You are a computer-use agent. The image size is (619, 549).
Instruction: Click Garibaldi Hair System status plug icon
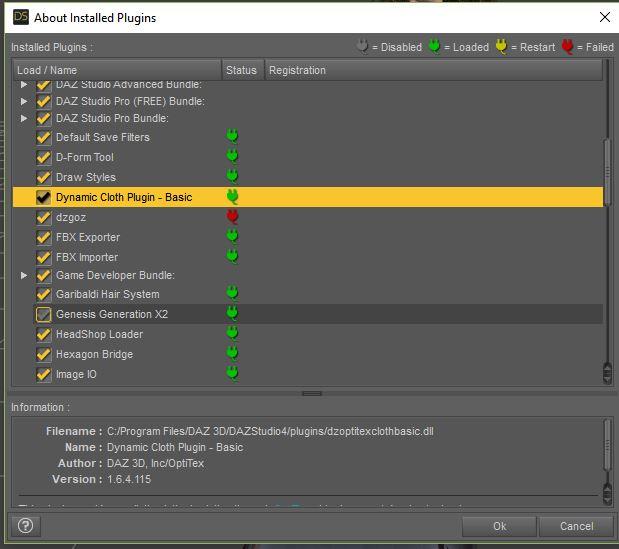coord(232,293)
